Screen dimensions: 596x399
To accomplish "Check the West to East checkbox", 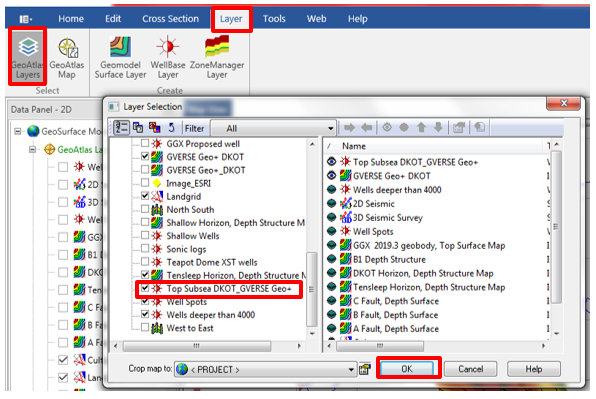I will (x=145, y=327).
